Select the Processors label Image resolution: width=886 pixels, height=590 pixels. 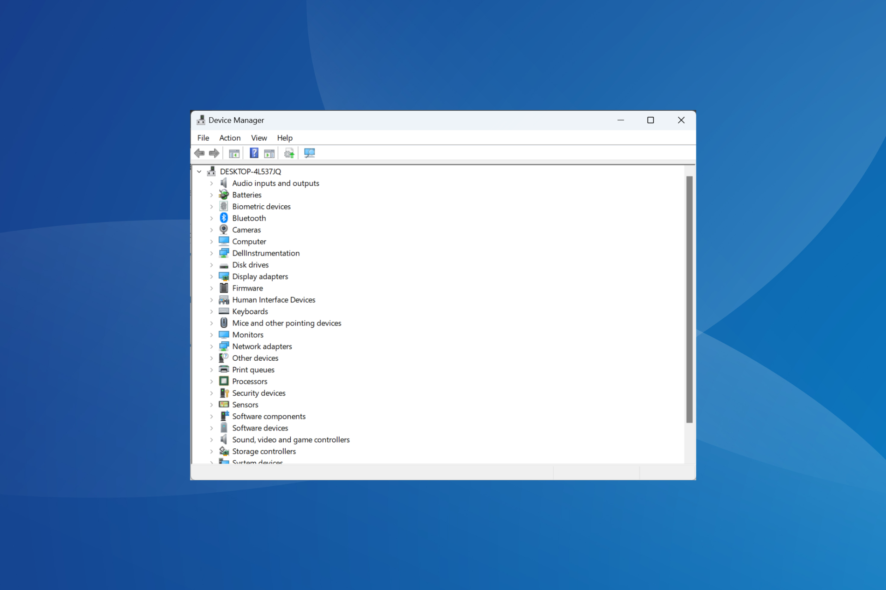pyautogui.click(x=250, y=381)
